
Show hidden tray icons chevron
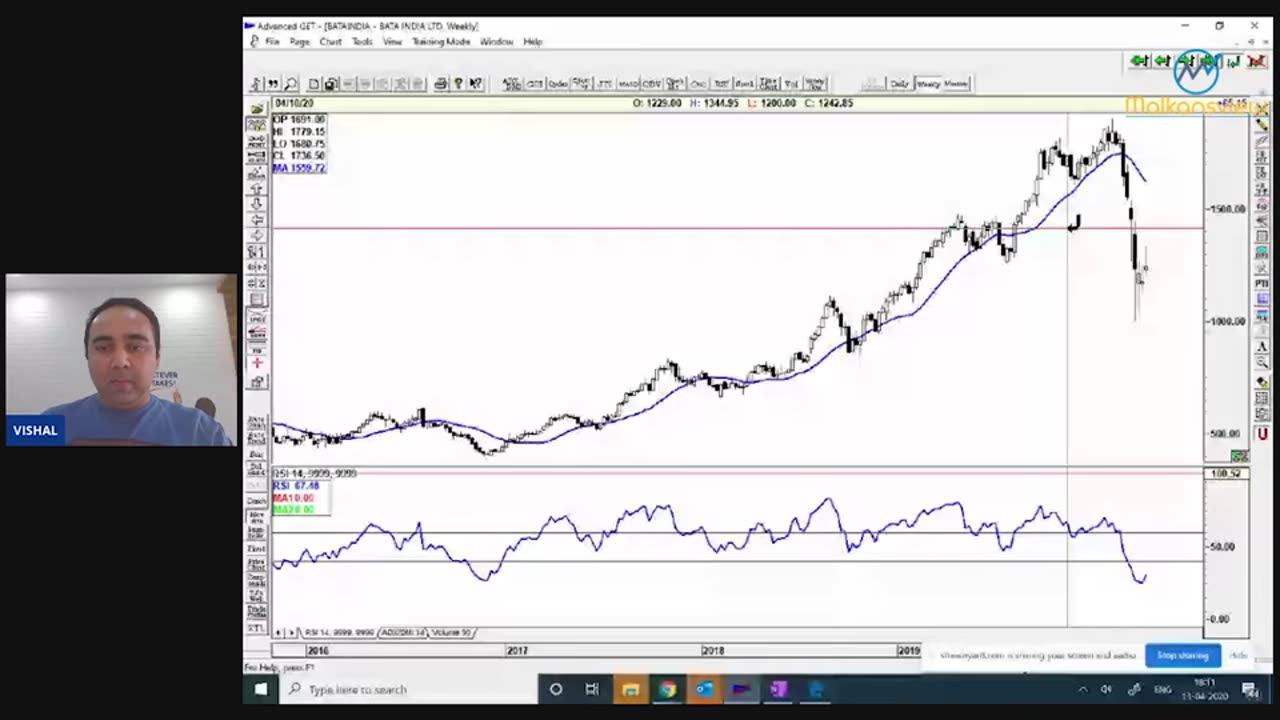tap(1082, 689)
